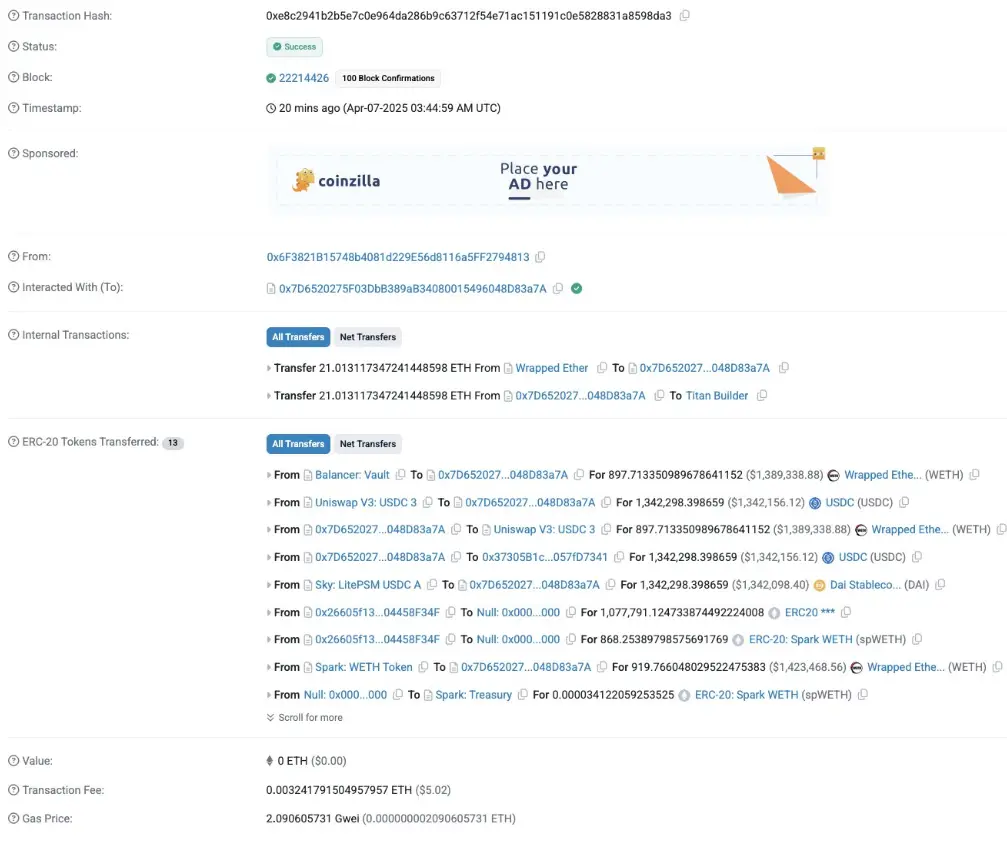Switch to Net Transfers for ERC-20 tokens
The height and width of the screenshot is (841, 1007).
[x=367, y=444]
